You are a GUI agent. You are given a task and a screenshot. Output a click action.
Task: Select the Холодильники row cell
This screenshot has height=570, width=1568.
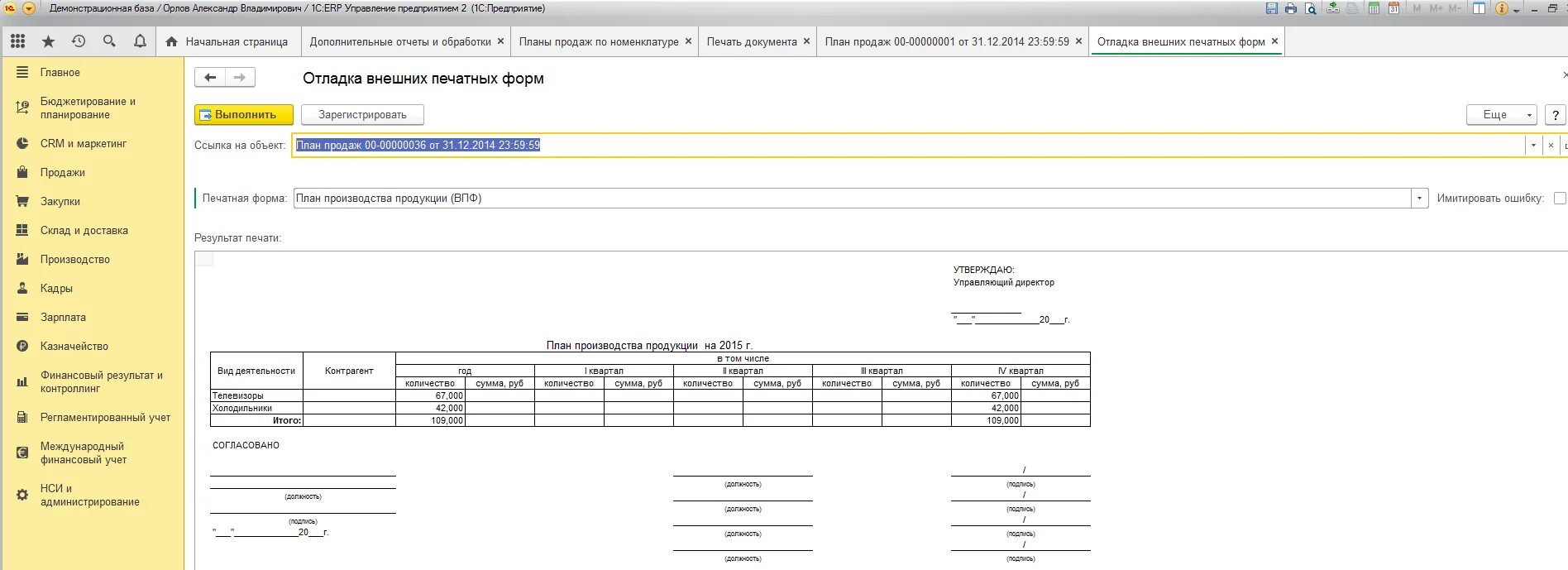tap(257, 408)
